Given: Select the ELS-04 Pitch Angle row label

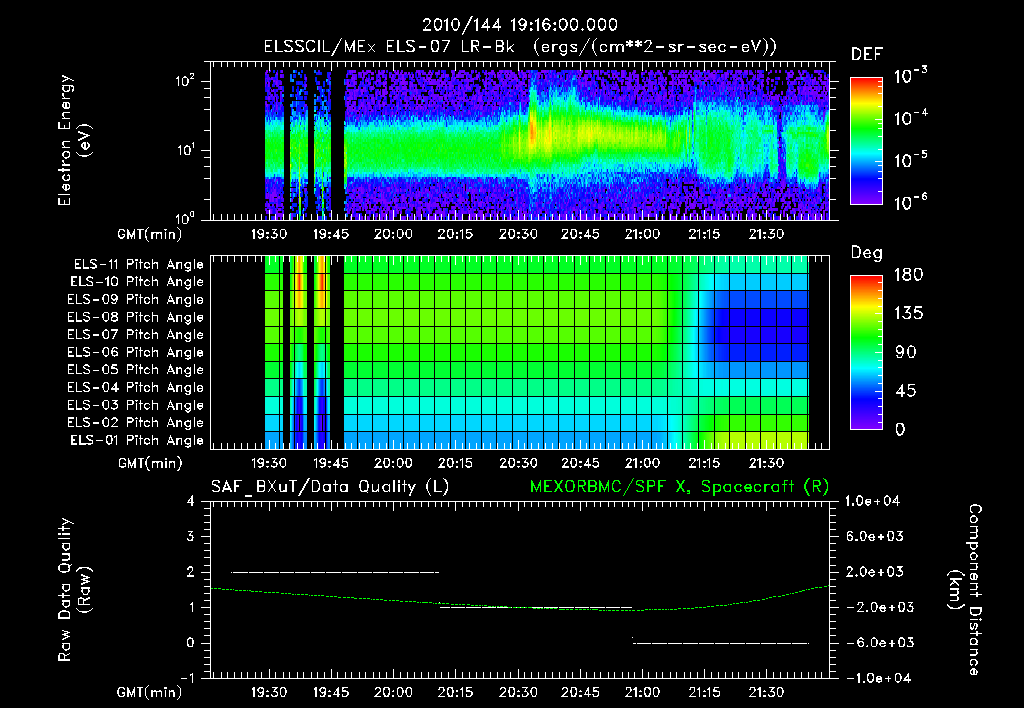Looking at the screenshot, I should click(x=135, y=387).
